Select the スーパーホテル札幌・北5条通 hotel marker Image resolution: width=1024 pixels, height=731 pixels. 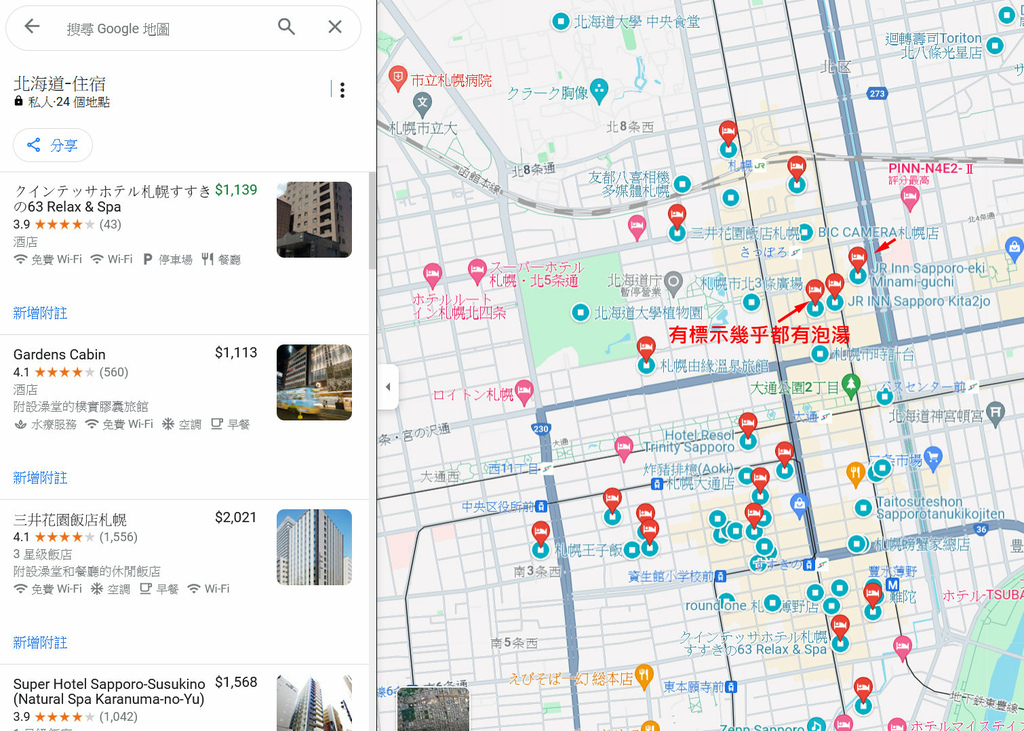tap(477, 270)
